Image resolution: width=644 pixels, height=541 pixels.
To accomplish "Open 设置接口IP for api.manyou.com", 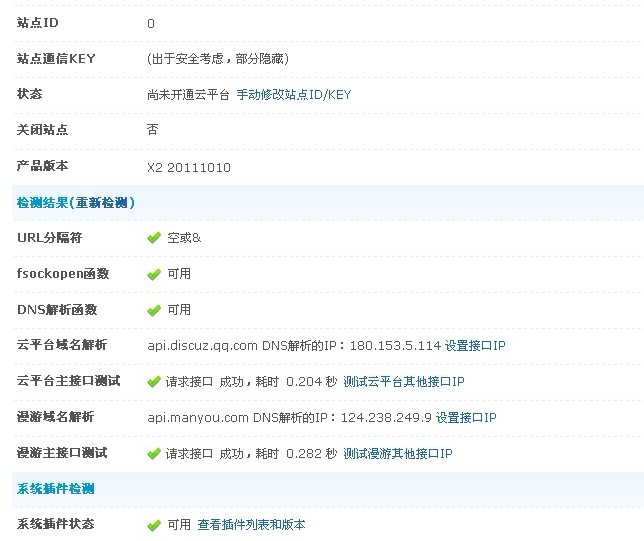I will (x=466, y=418).
